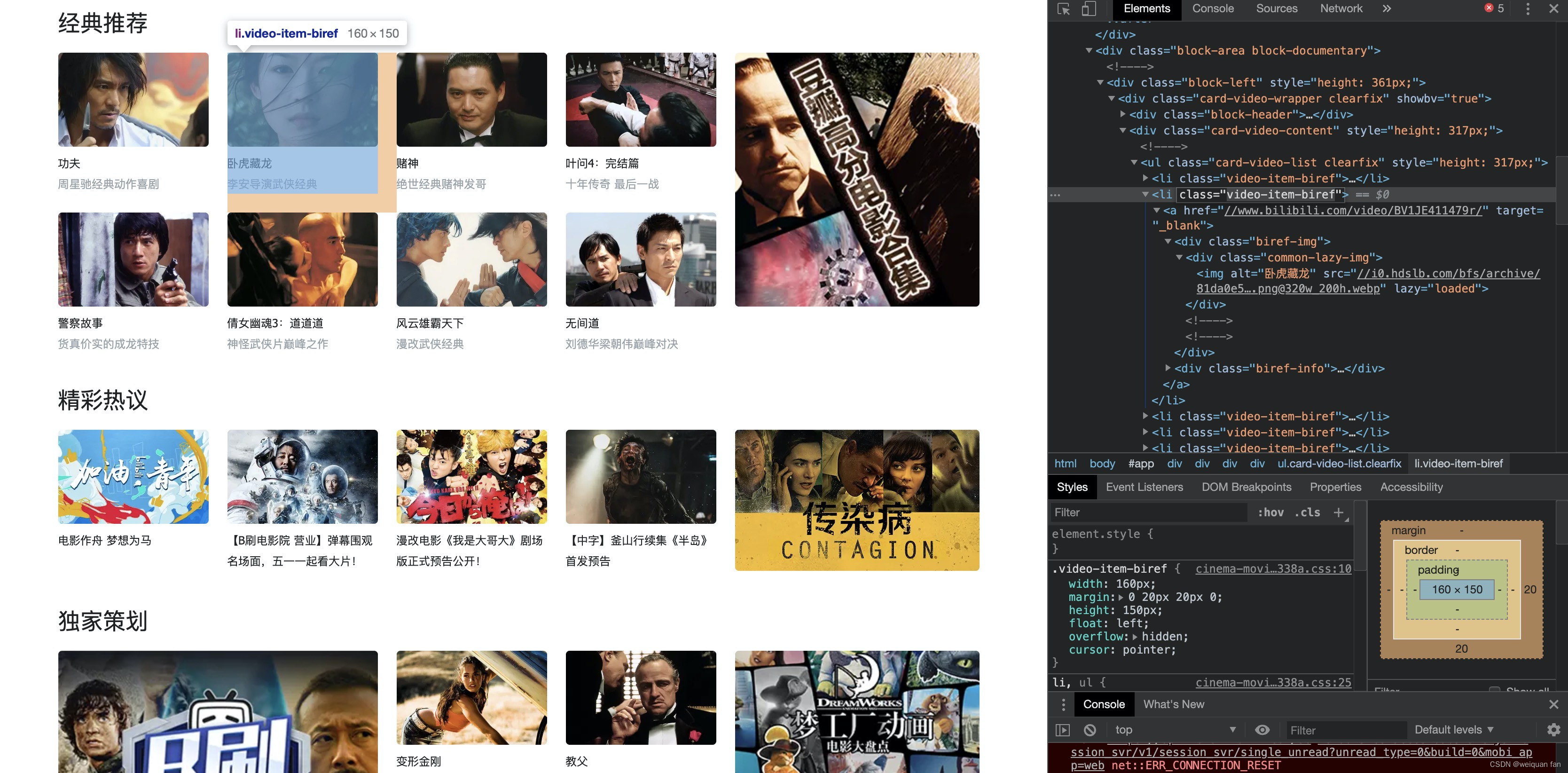Activate the inspect element picker icon

[x=1063, y=9]
